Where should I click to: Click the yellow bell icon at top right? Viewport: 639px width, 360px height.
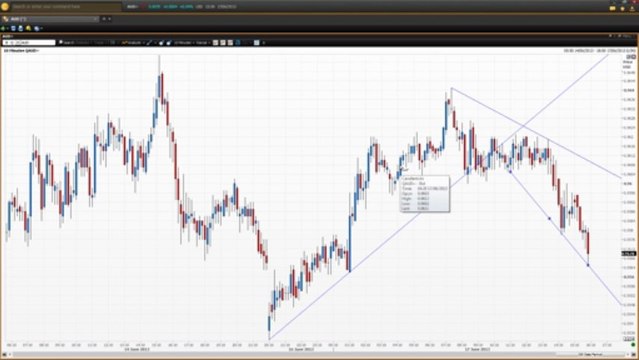[x=622, y=8]
